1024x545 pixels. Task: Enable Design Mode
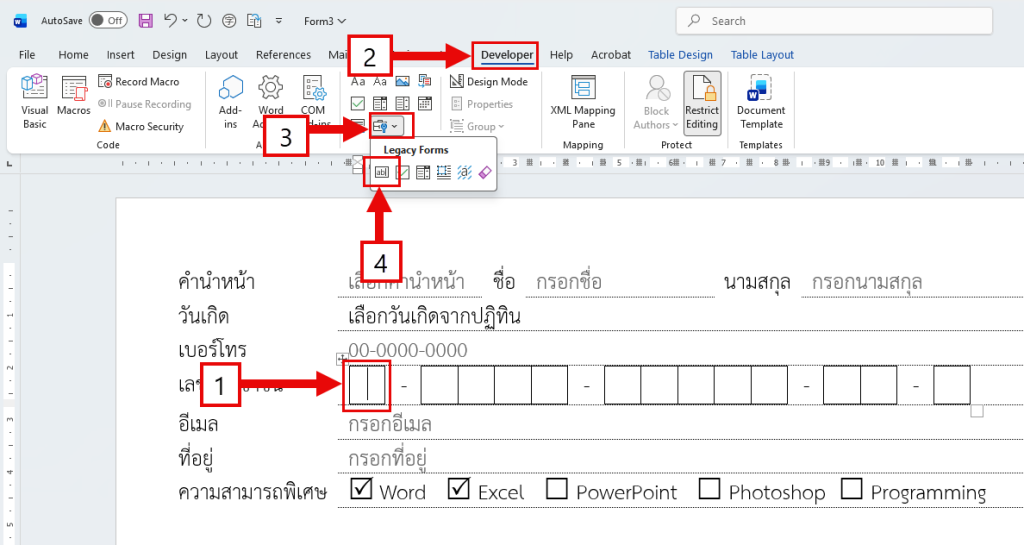pyautogui.click(x=489, y=82)
